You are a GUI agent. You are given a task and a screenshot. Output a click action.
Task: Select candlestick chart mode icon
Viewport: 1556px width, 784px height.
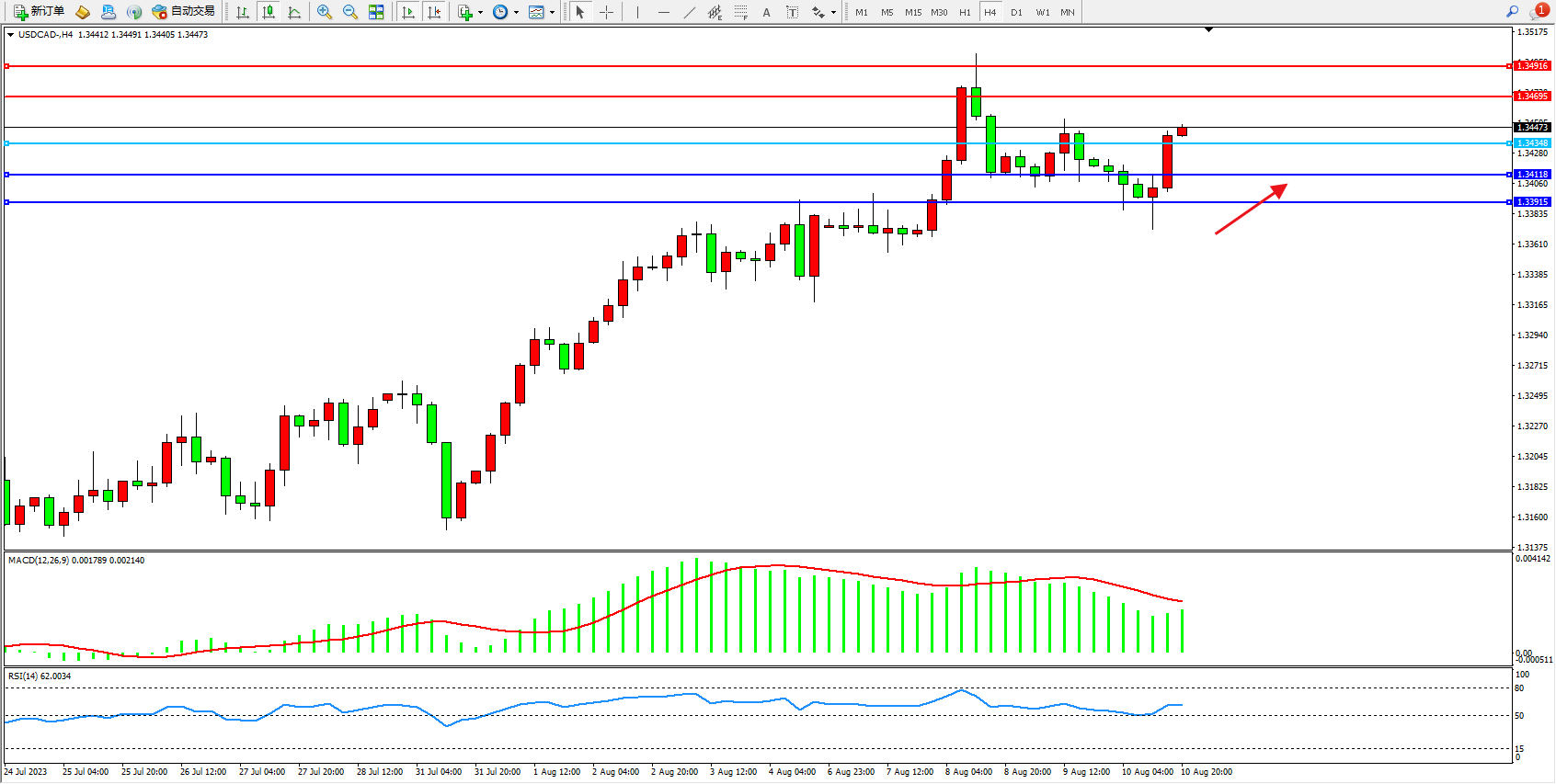[269, 12]
